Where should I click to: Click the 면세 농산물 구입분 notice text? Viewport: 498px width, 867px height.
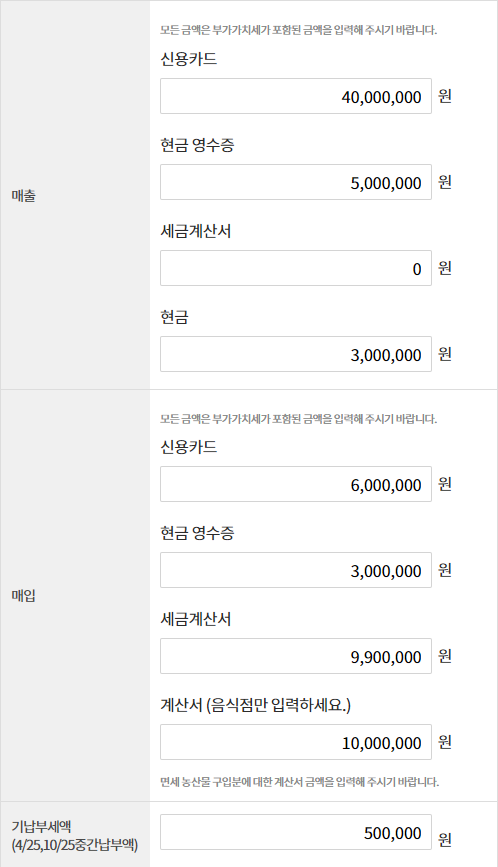(300, 782)
